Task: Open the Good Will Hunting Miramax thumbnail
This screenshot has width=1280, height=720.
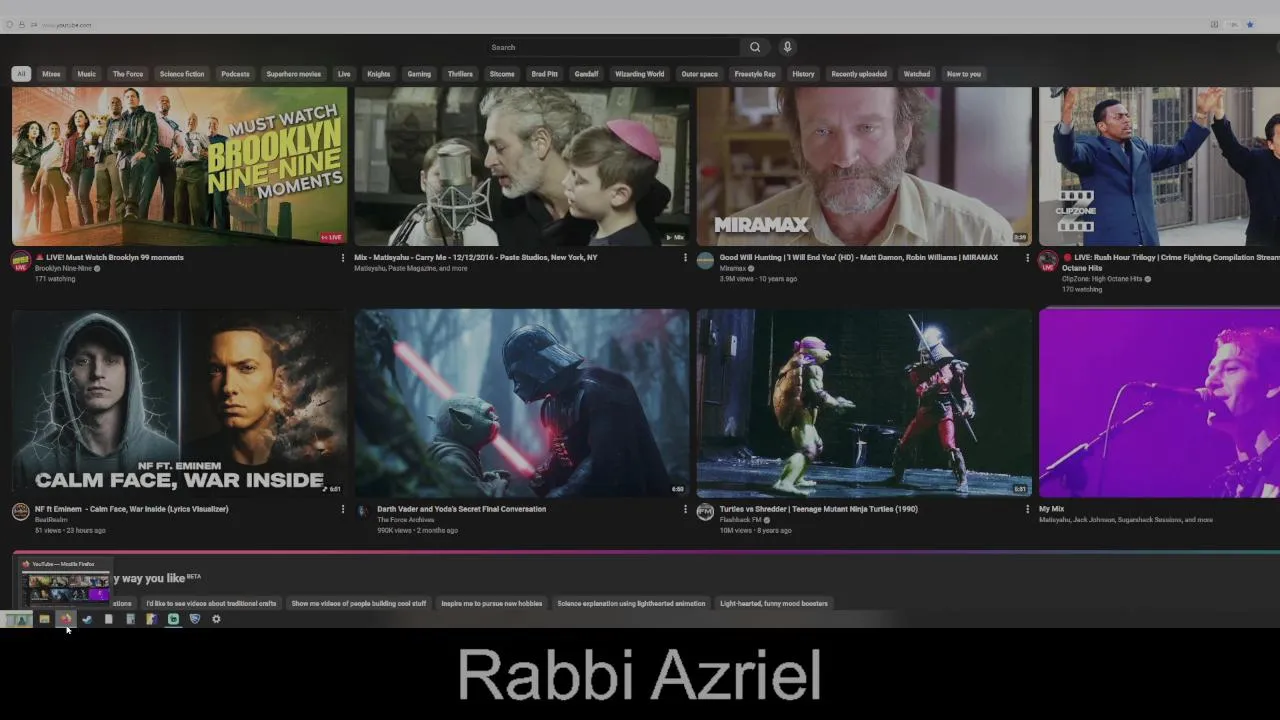Action: point(864,166)
